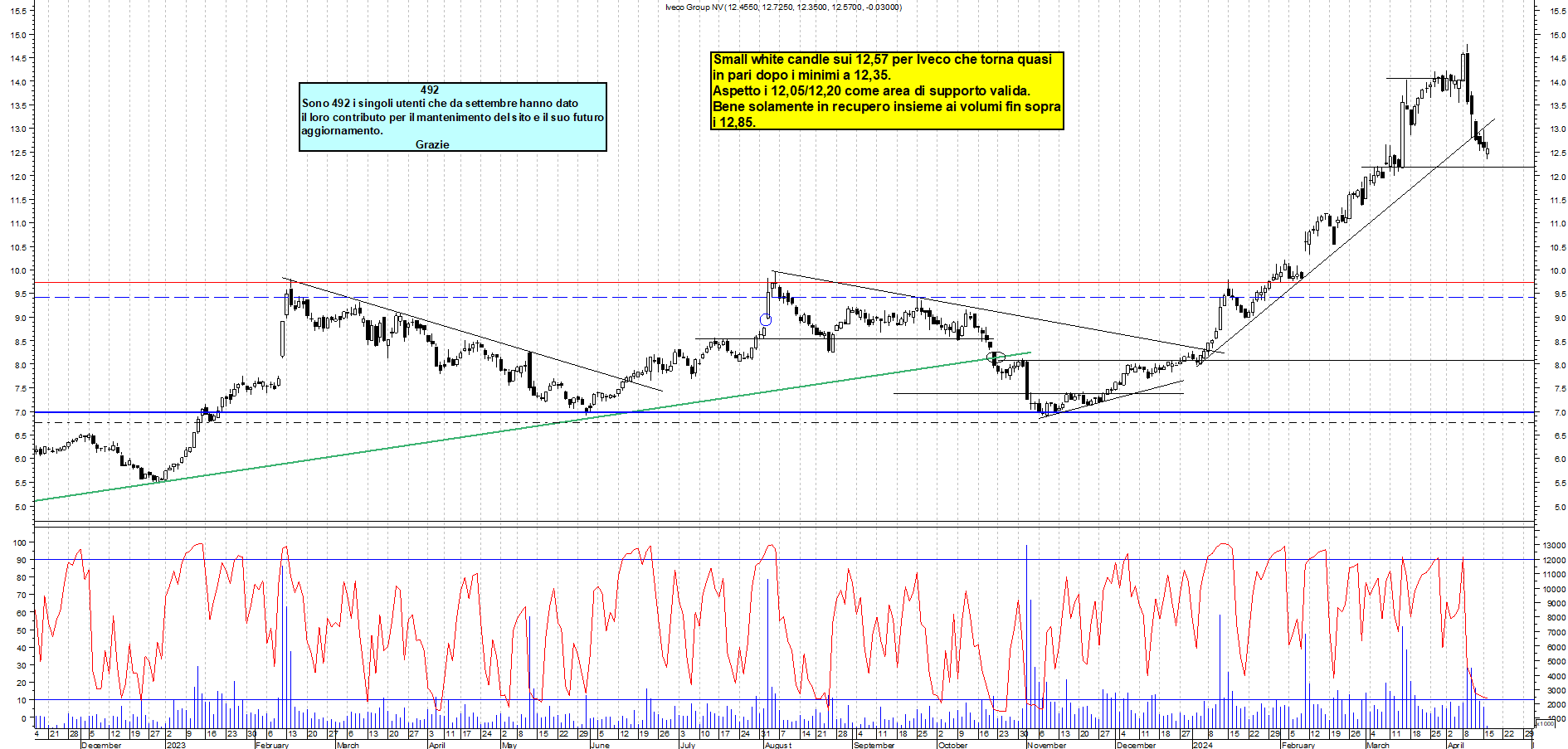Click the Iveco Group NV chart title
The height and width of the screenshot is (749, 1568).
click(783, 7)
